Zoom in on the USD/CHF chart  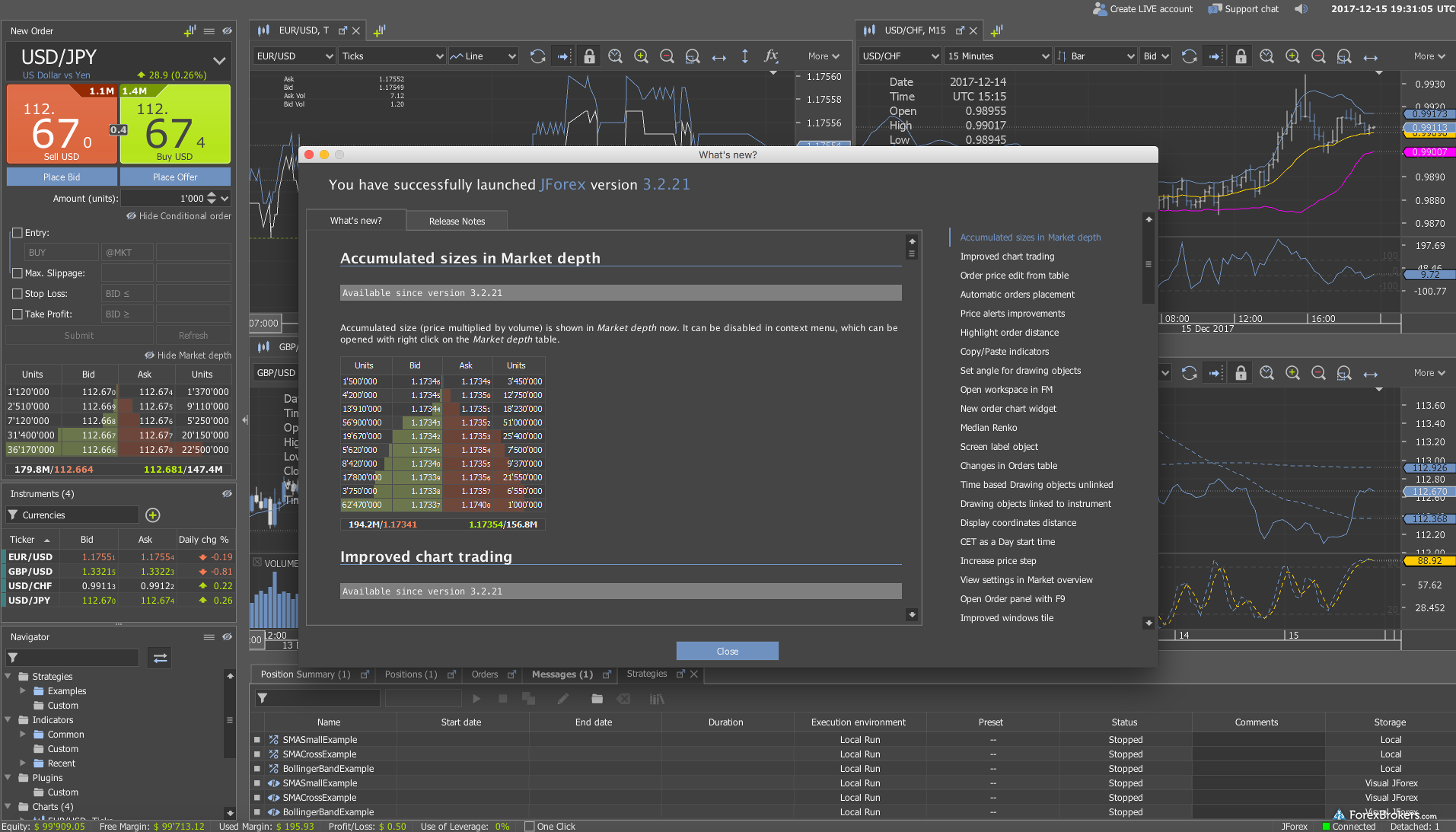(x=1292, y=56)
